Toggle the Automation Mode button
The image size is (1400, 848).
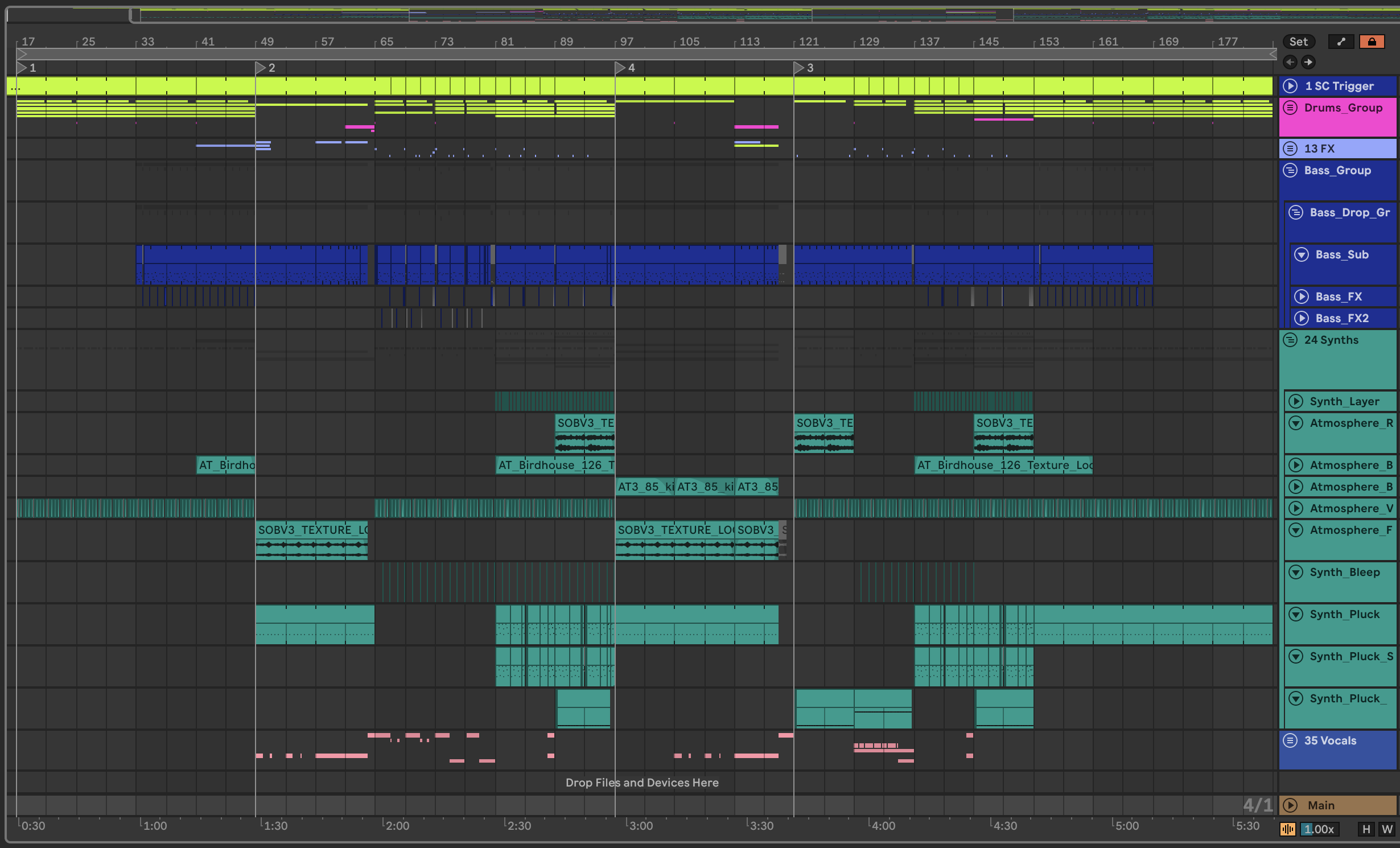point(1341,42)
